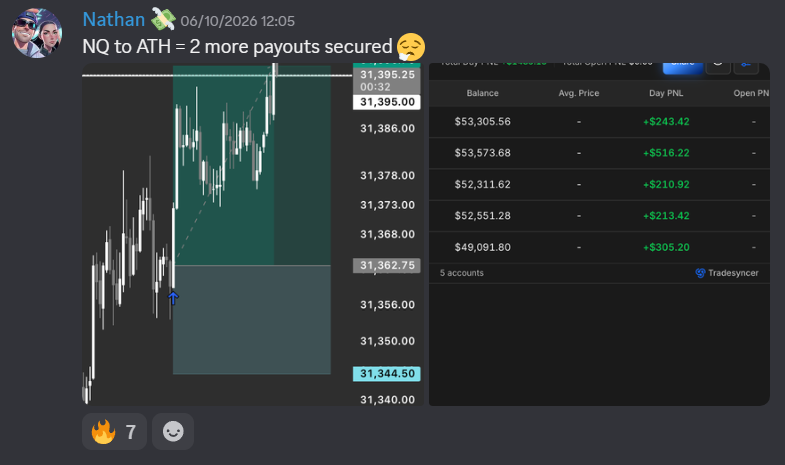Click the $52,311.62 balance cell

483,185
